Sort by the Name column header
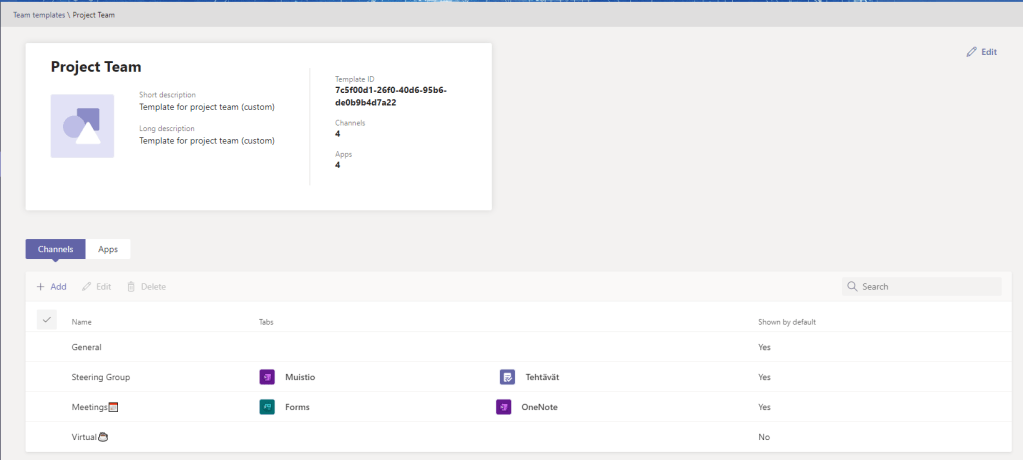 82,322
